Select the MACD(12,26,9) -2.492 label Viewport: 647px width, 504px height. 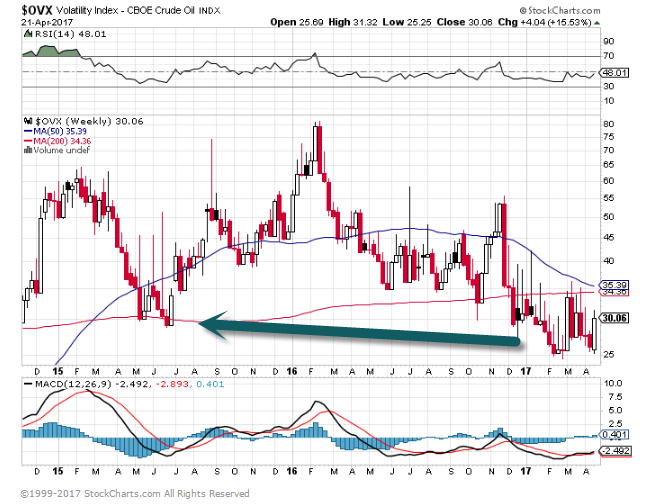tap(92, 384)
